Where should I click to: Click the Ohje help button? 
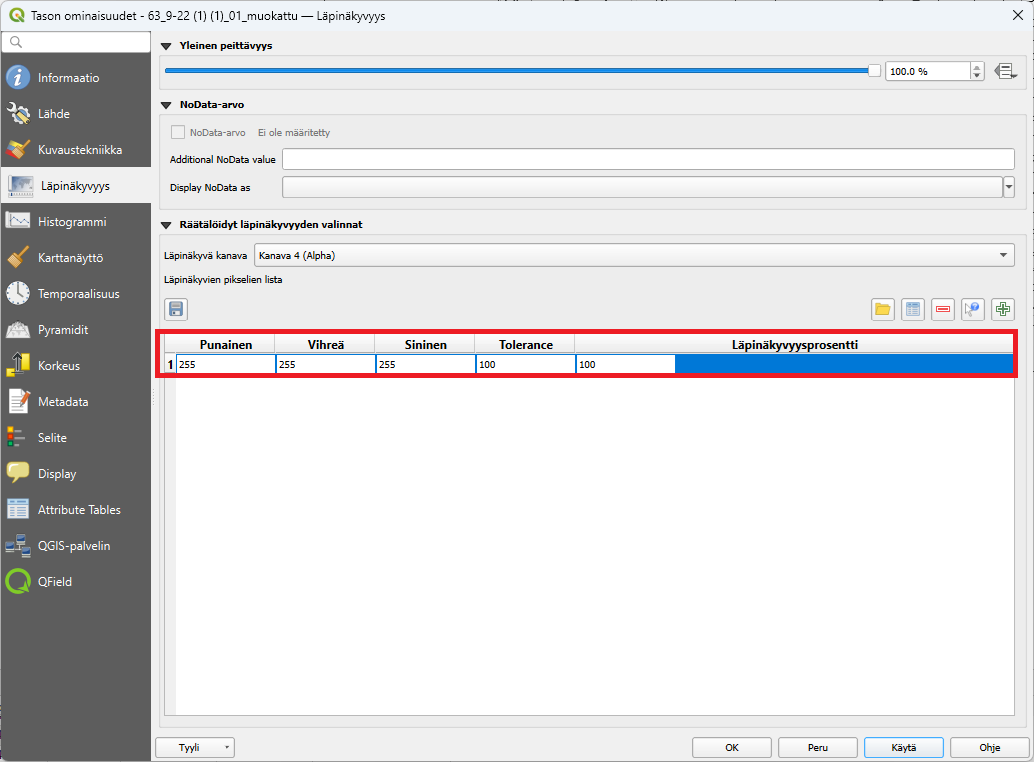point(990,747)
